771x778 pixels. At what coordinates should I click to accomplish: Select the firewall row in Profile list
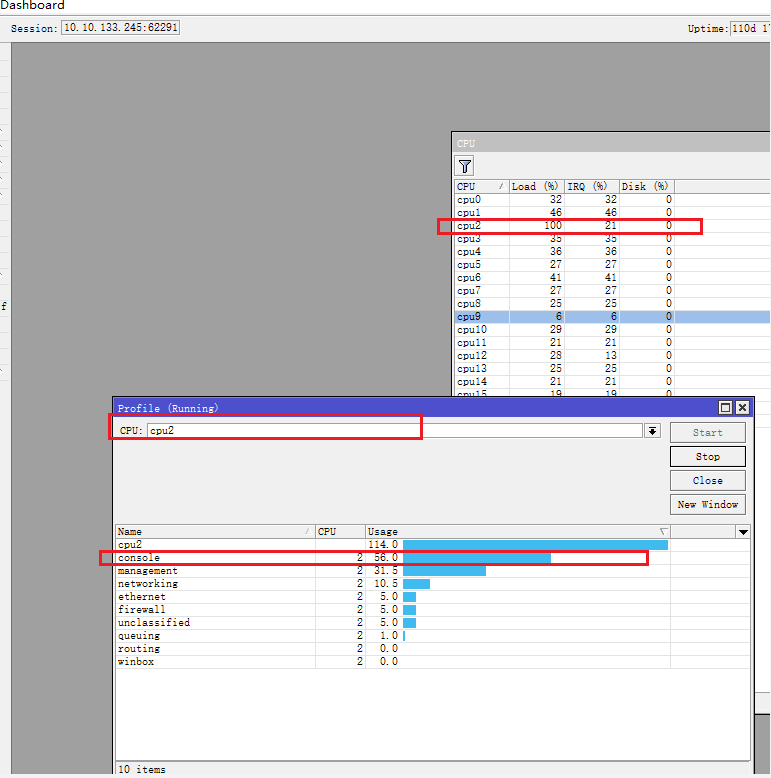tap(433, 609)
